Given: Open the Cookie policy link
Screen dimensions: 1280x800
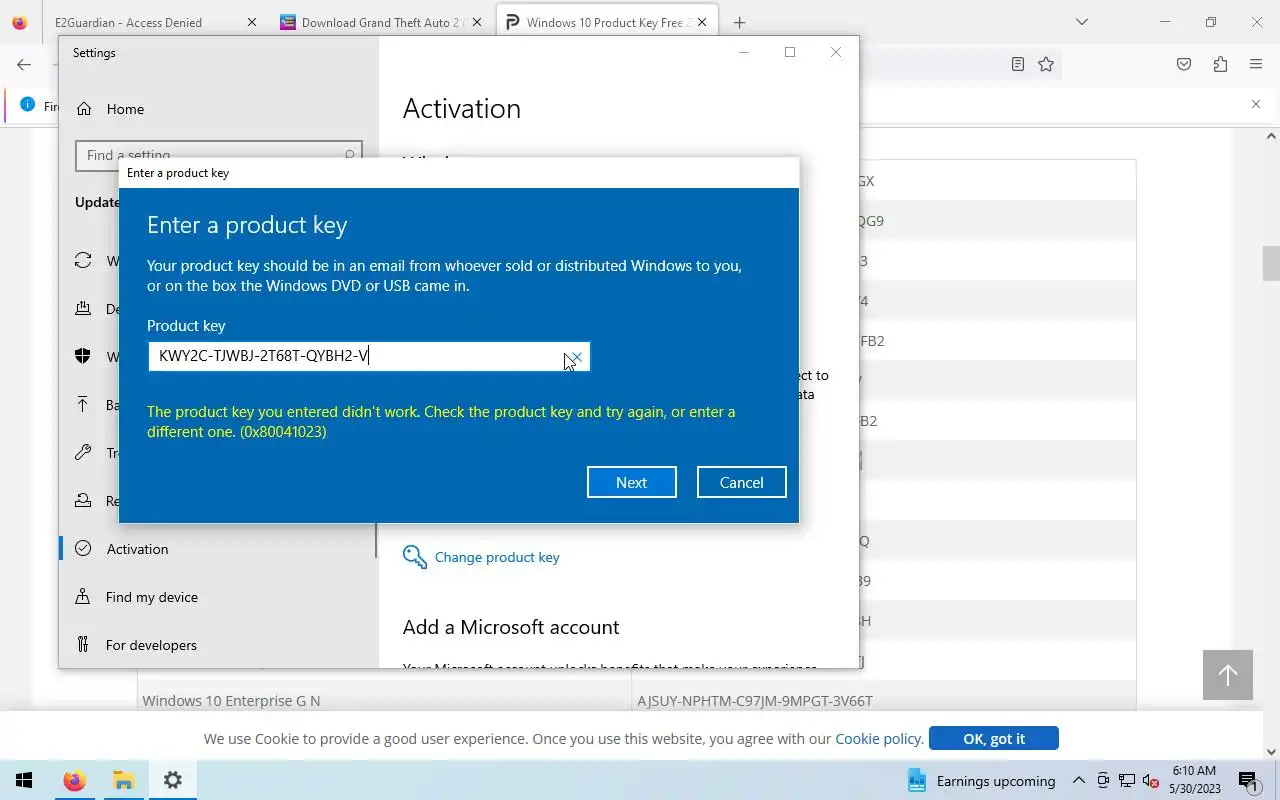Looking at the screenshot, I should point(877,738).
